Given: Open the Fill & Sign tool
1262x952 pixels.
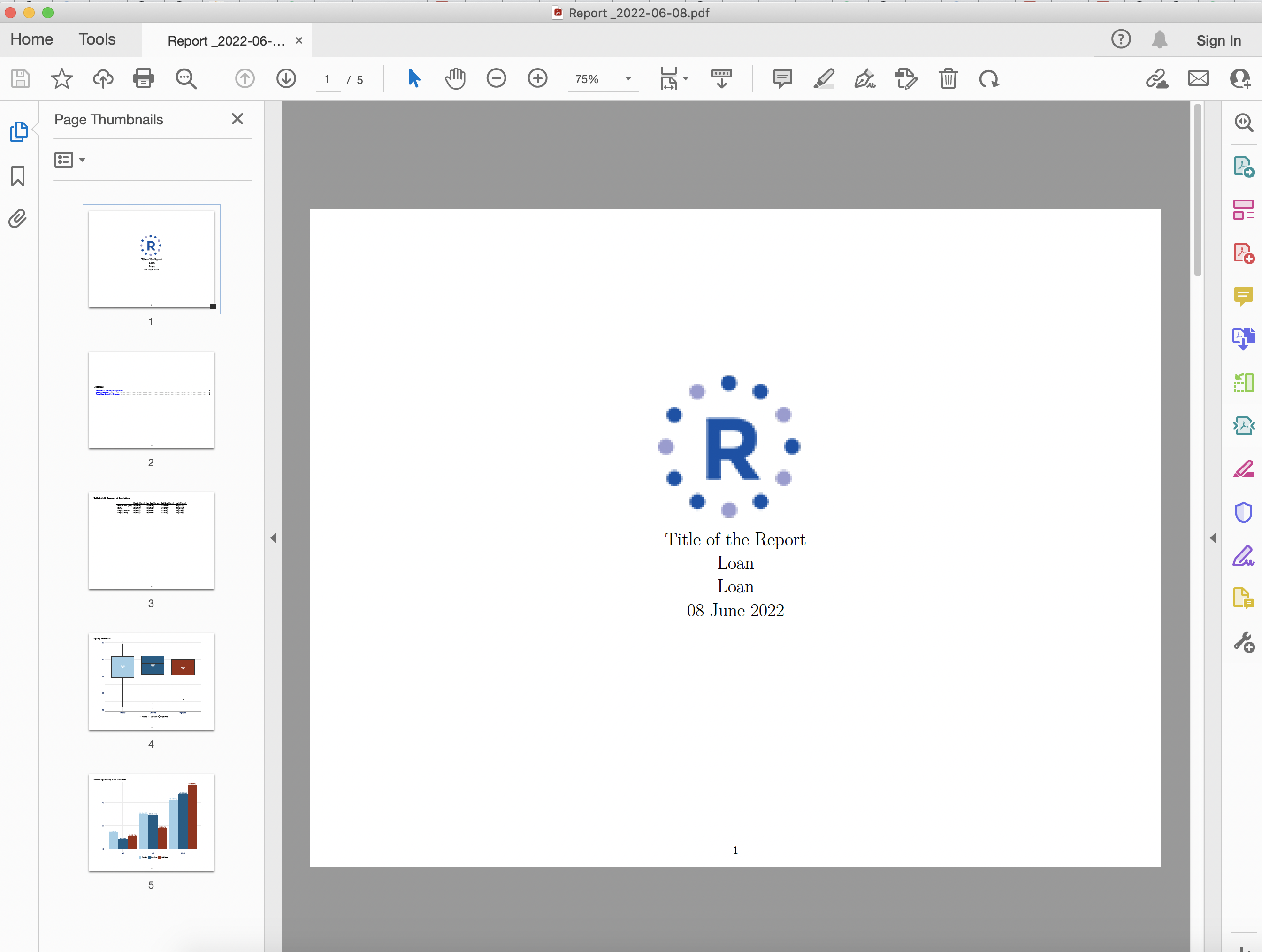Looking at the screenshot, I should 1244,555.
